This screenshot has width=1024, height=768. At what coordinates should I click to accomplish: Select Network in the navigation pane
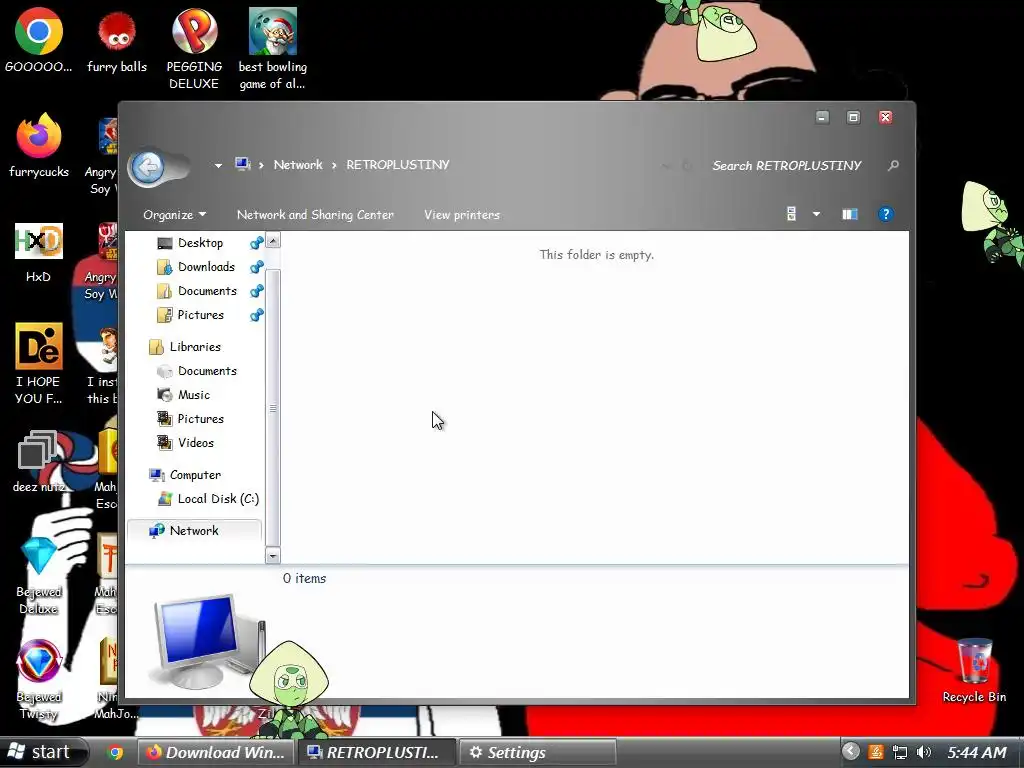pyautogui.click(x=194, y=530)
